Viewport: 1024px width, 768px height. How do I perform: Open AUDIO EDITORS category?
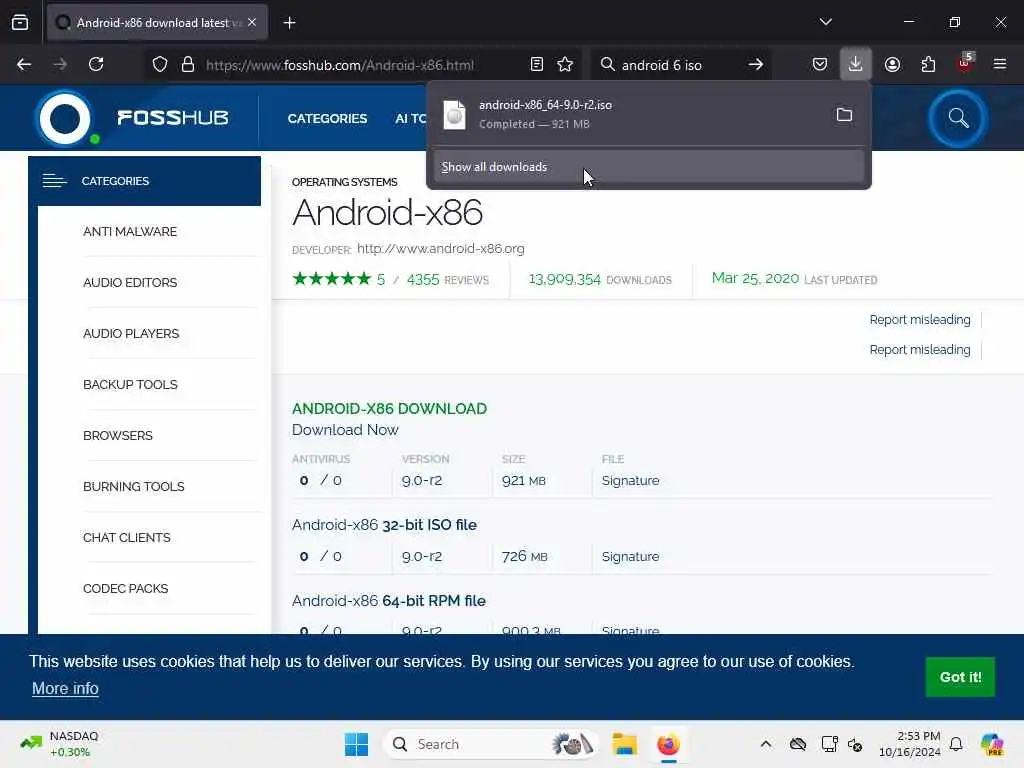click(130, 282)
